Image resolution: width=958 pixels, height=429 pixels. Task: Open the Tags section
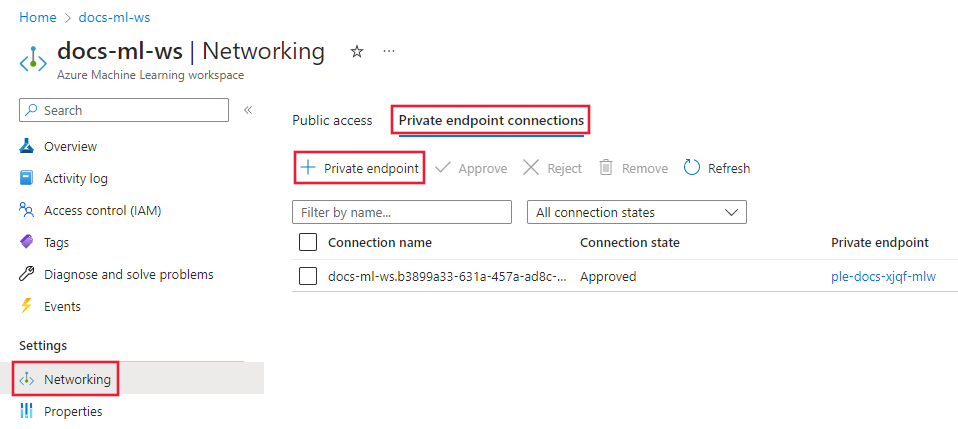pos(57,242)
